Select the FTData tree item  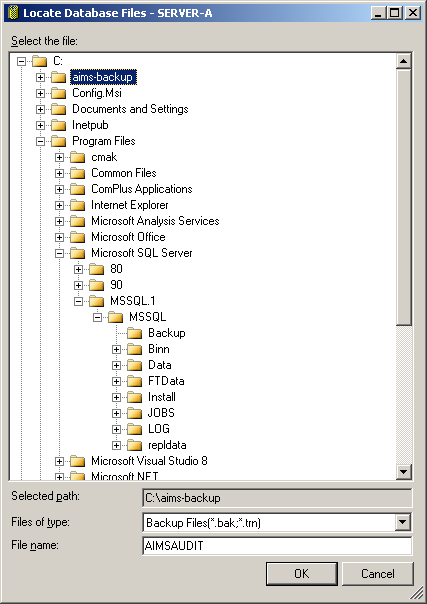click(166, 381)
